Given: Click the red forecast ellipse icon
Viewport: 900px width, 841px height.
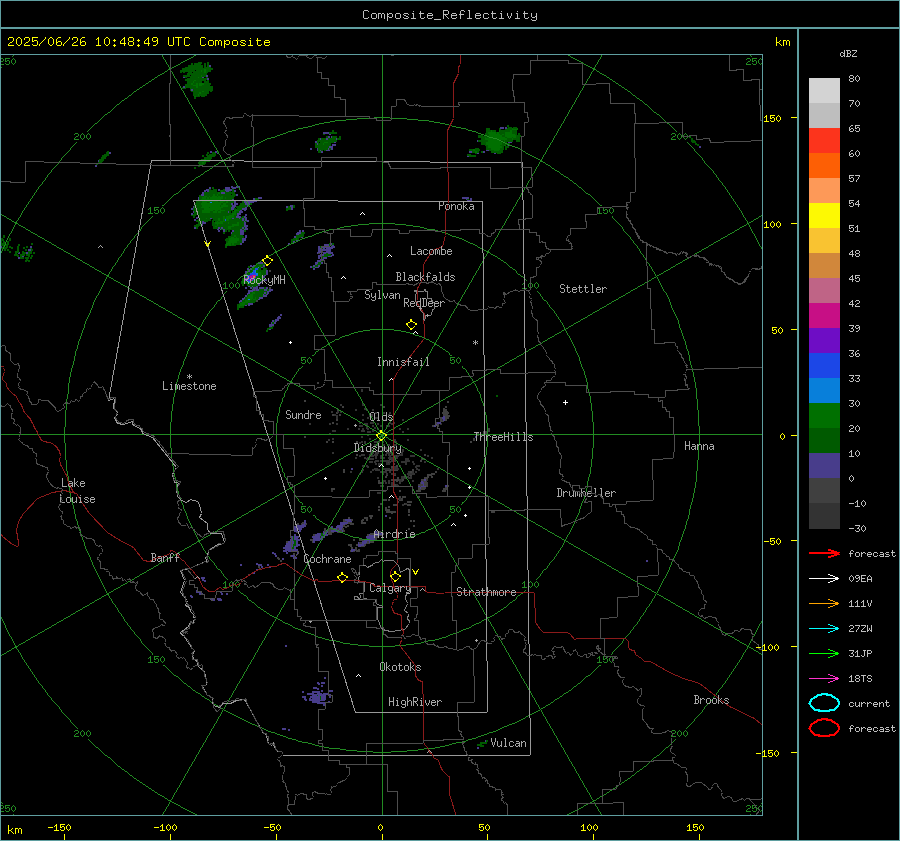Looking at the screenshot, I should (x=824, y=728).
